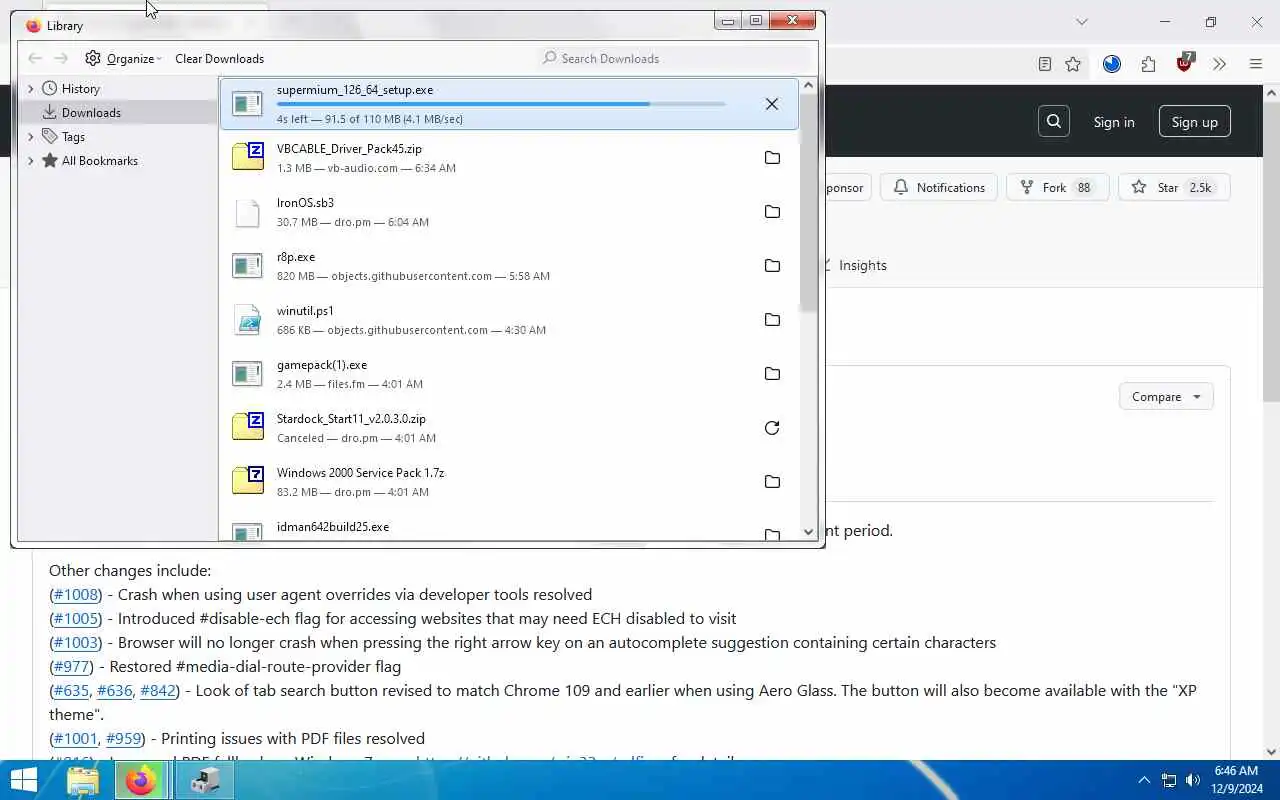Click the winutil.ps1 file icon
The height and width of the screenshot is (800, 1280).
pyautogui.click(x=248, y=320)
